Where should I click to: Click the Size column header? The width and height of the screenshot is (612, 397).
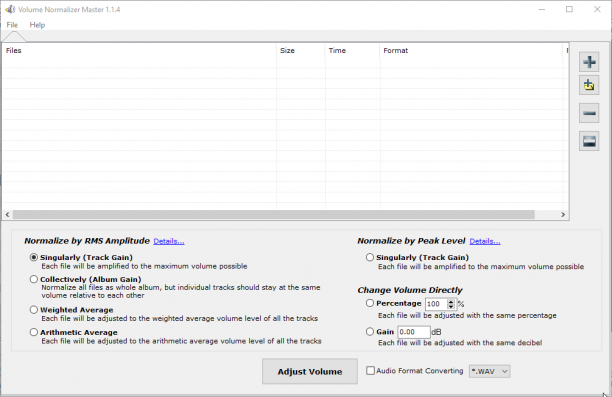301,51
